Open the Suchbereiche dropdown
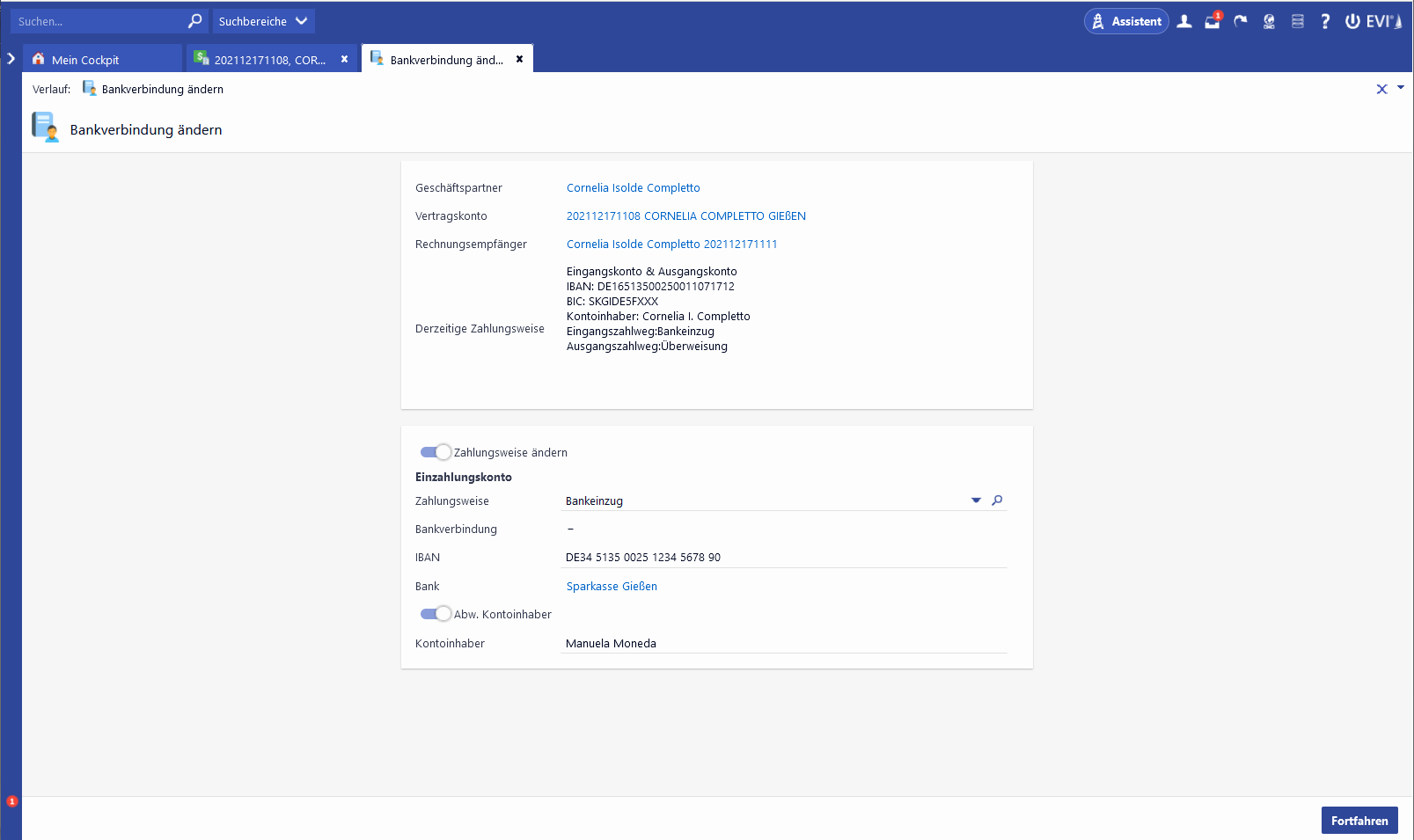 (x=262, y=21)
